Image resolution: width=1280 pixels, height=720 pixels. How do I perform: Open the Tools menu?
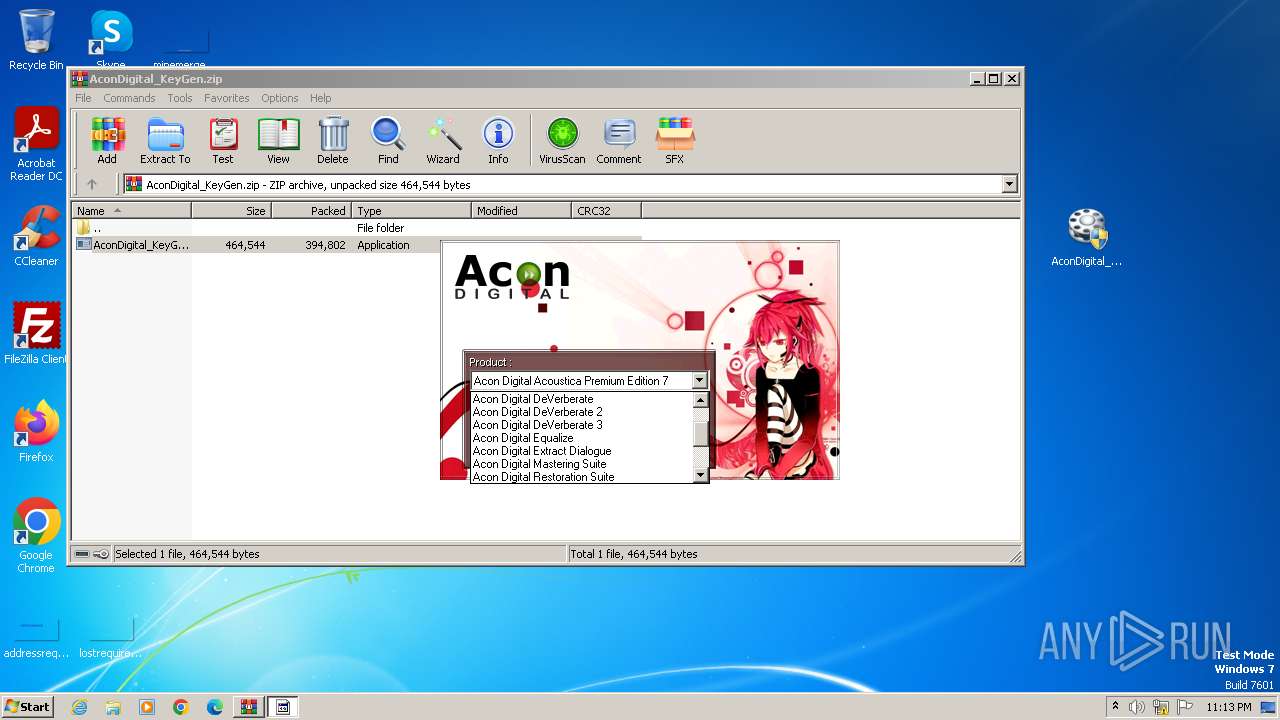point(180,98)
